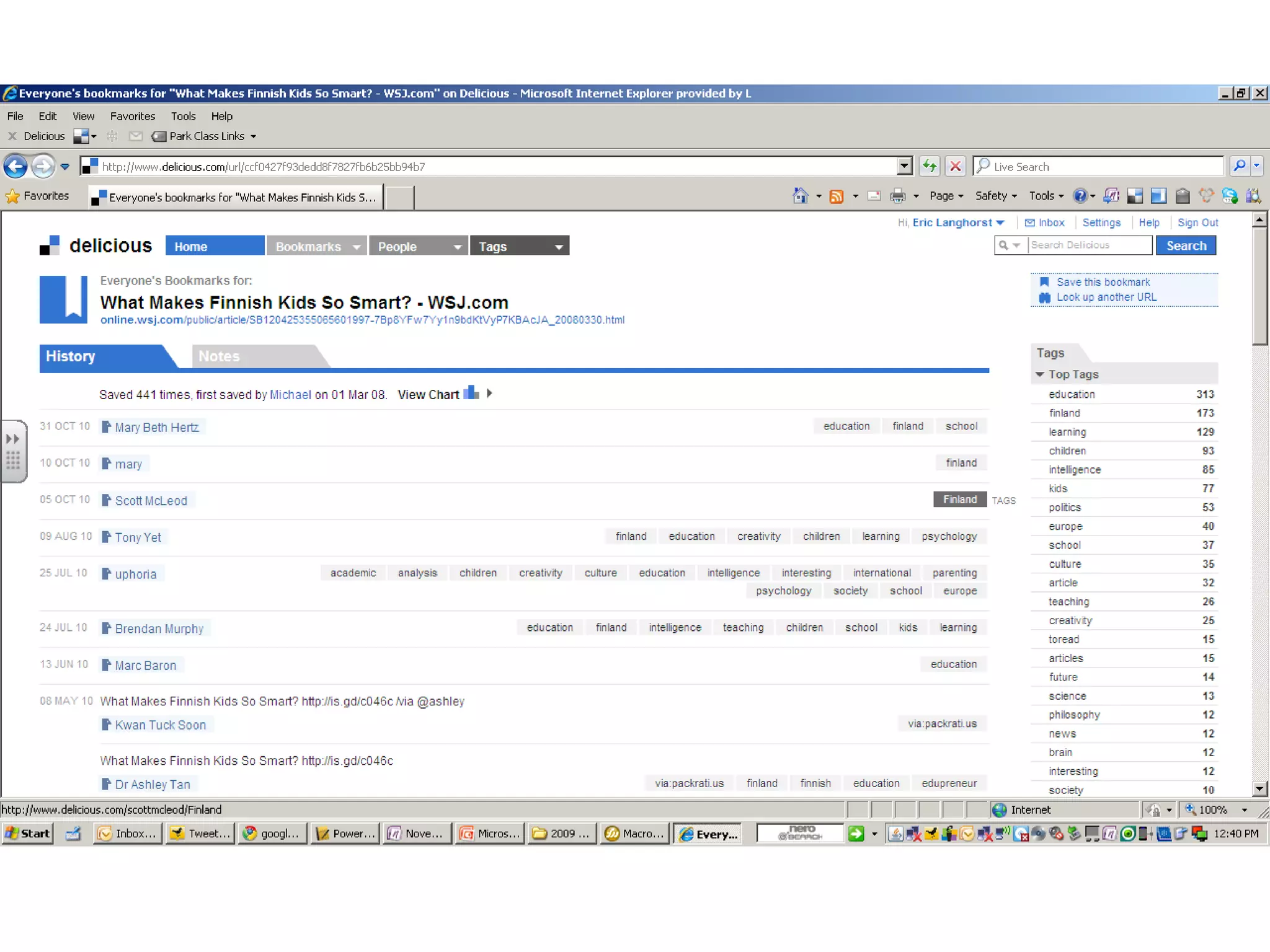
Task: Click the Save this bookmark icon
Action: (1044, 282)
